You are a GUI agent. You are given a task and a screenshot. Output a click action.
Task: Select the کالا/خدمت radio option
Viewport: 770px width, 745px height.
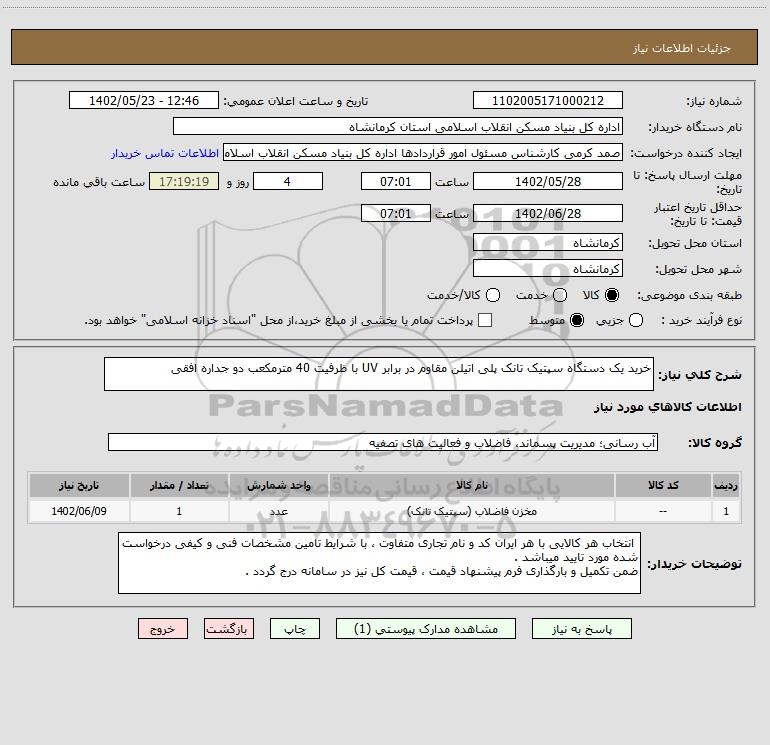tap(493, 295)
